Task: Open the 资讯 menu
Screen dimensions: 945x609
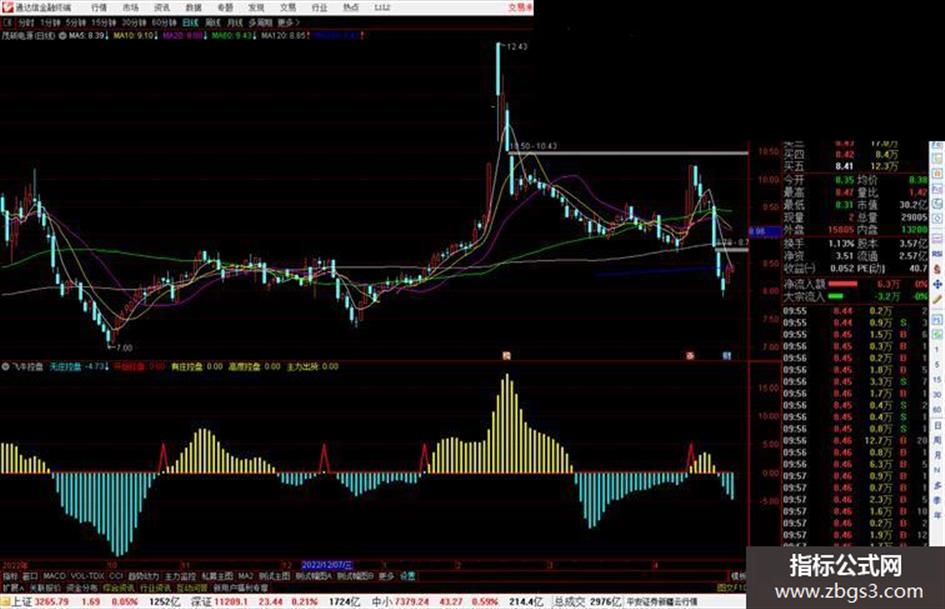Action: (x=162, y=7)
